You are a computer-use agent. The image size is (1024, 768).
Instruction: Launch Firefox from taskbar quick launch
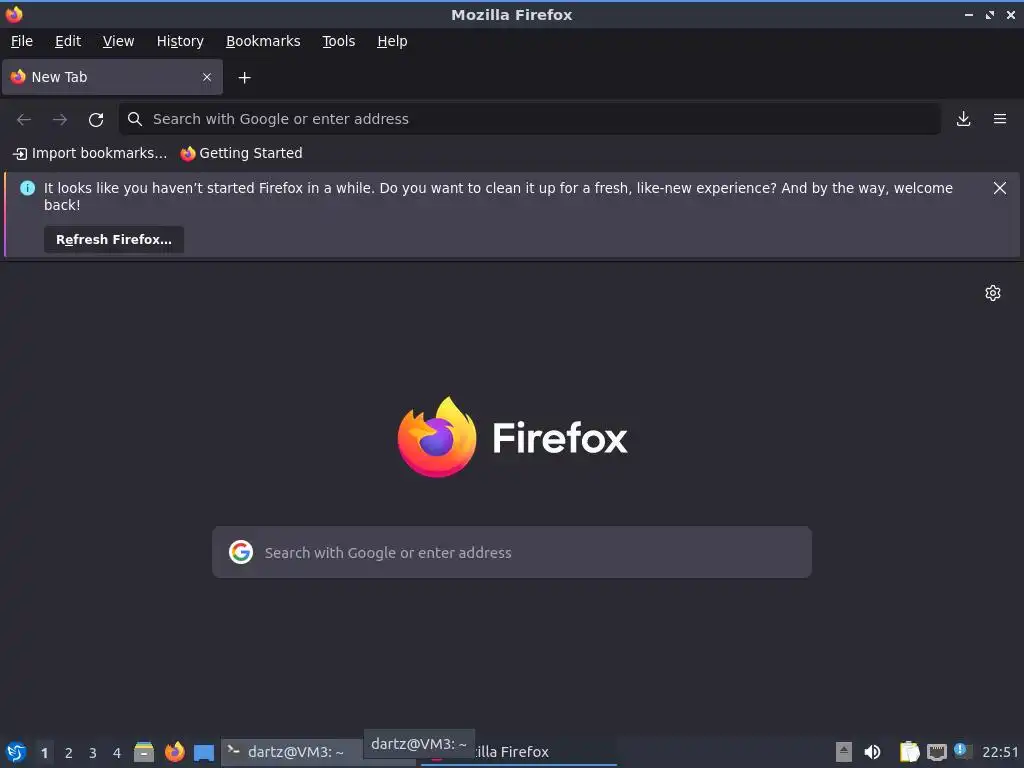pyautogui.click(x=174, y=752)
